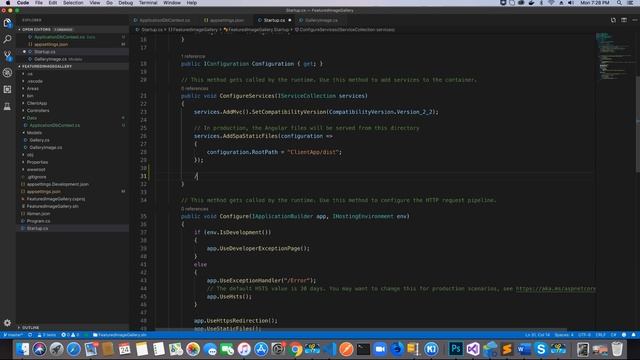Click the FeaturedImageGallery.sln status bar item
The height and width of the screenshot is (360, 640).
tap(120, 335)
